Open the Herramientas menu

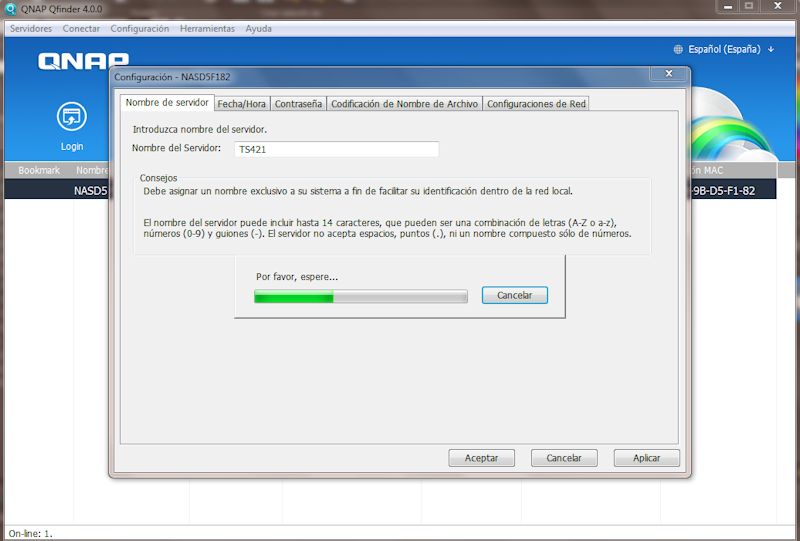click(207, 29)
